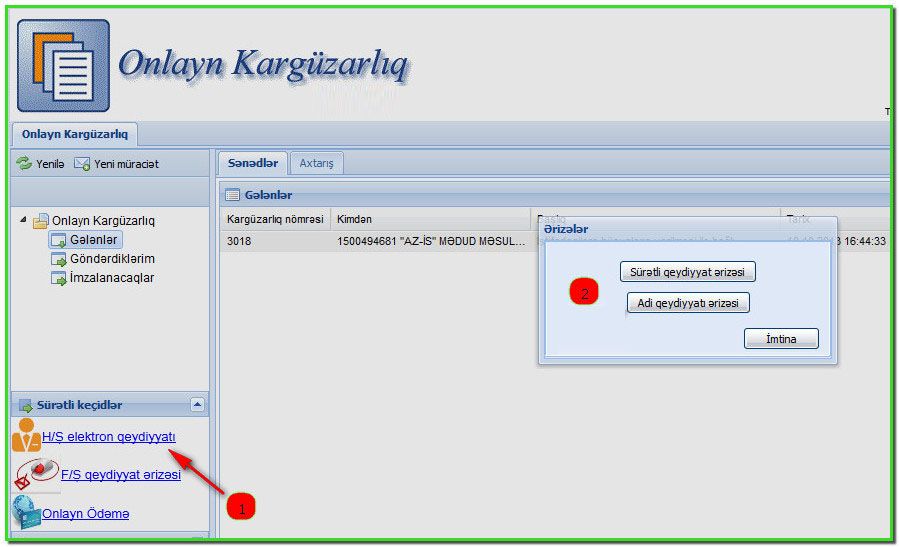The width and height of the screenshot is (899, 547).
Task: Collapse the Onlayn Kargüzarlıq tree node
Action: [x=24, y=220]
